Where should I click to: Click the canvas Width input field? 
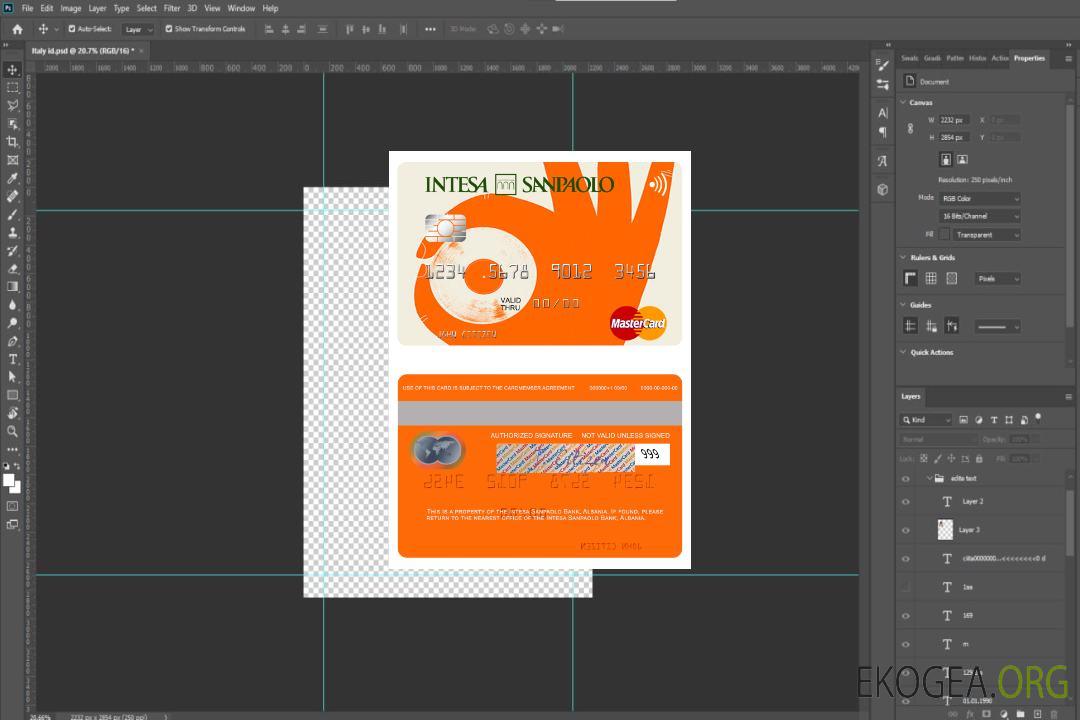[953, 120]
